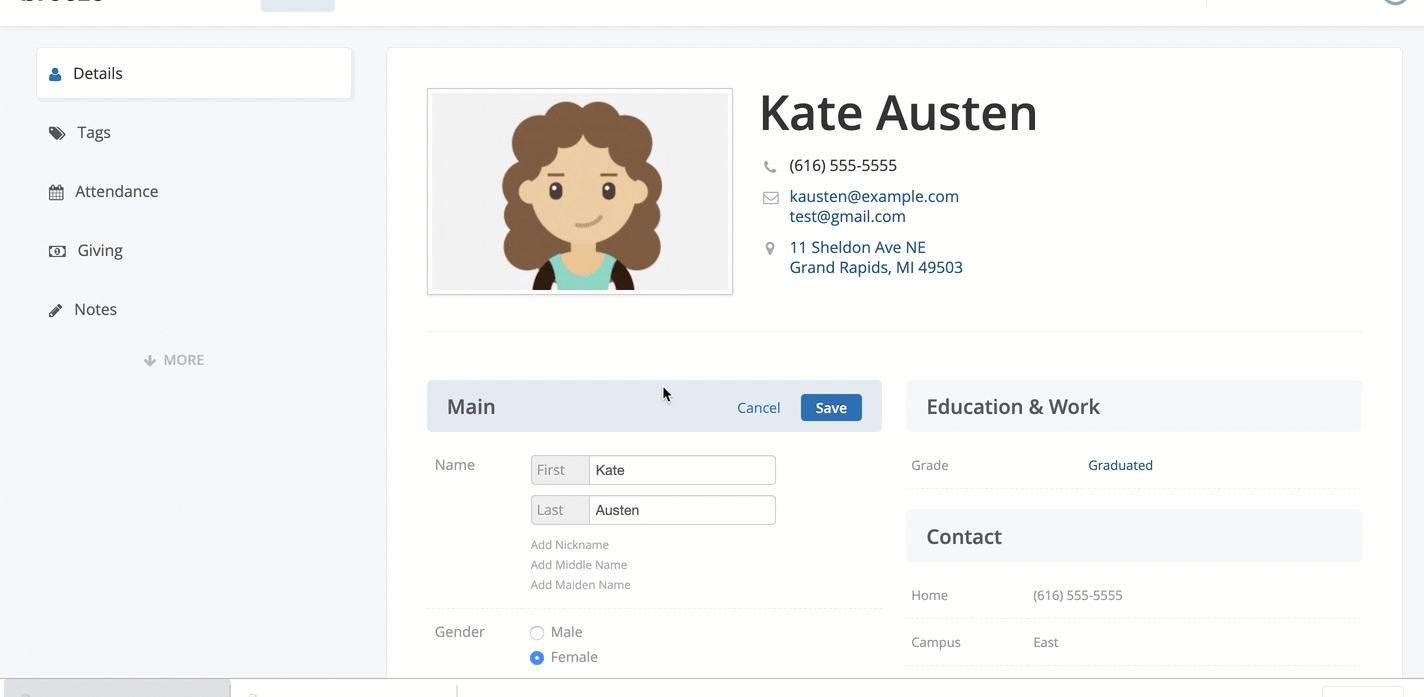Image resolution: width=1424 pixels, height=697 pixels.
Task: Select the Female gender radio button
Action: point(537,658)
